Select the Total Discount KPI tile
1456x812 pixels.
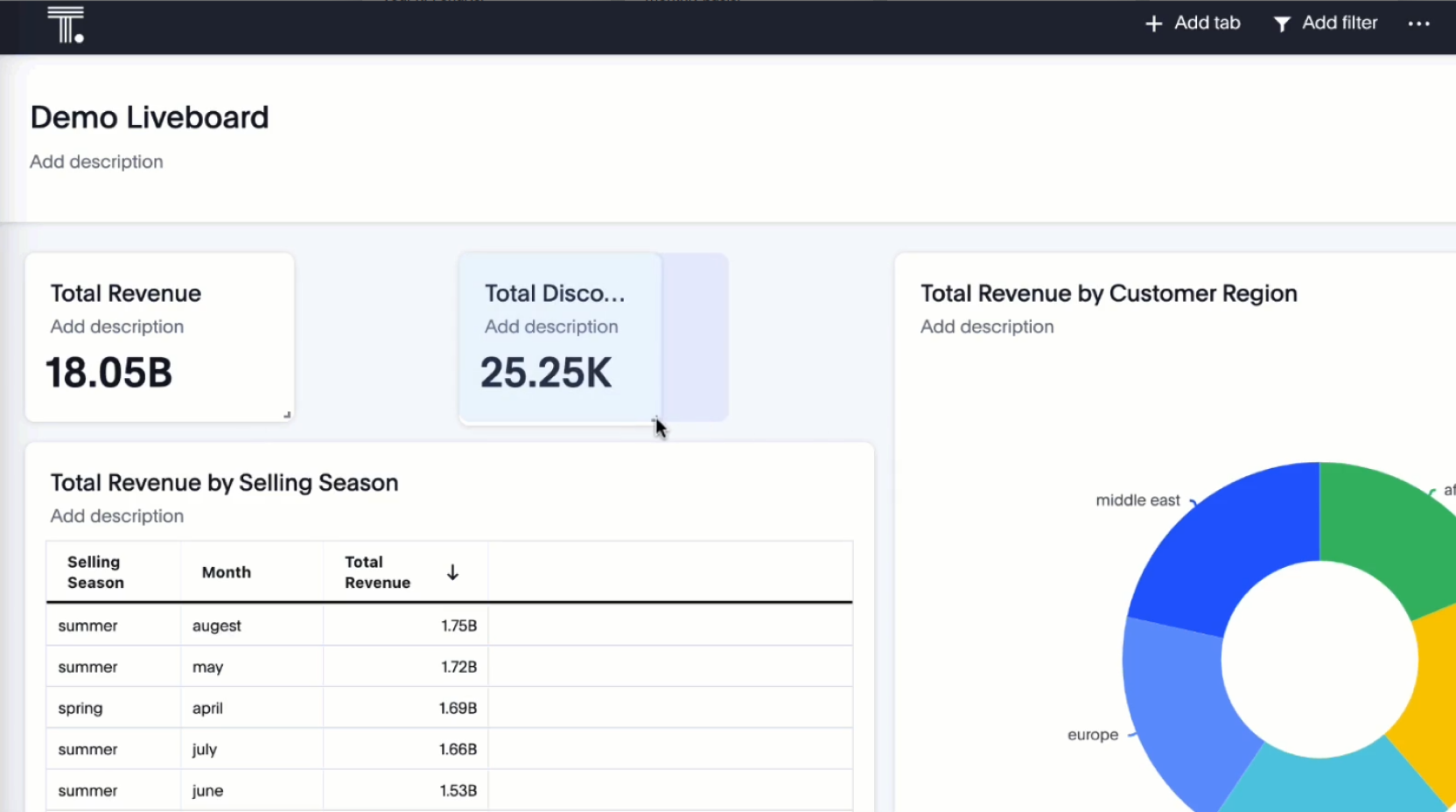(558, 337)
